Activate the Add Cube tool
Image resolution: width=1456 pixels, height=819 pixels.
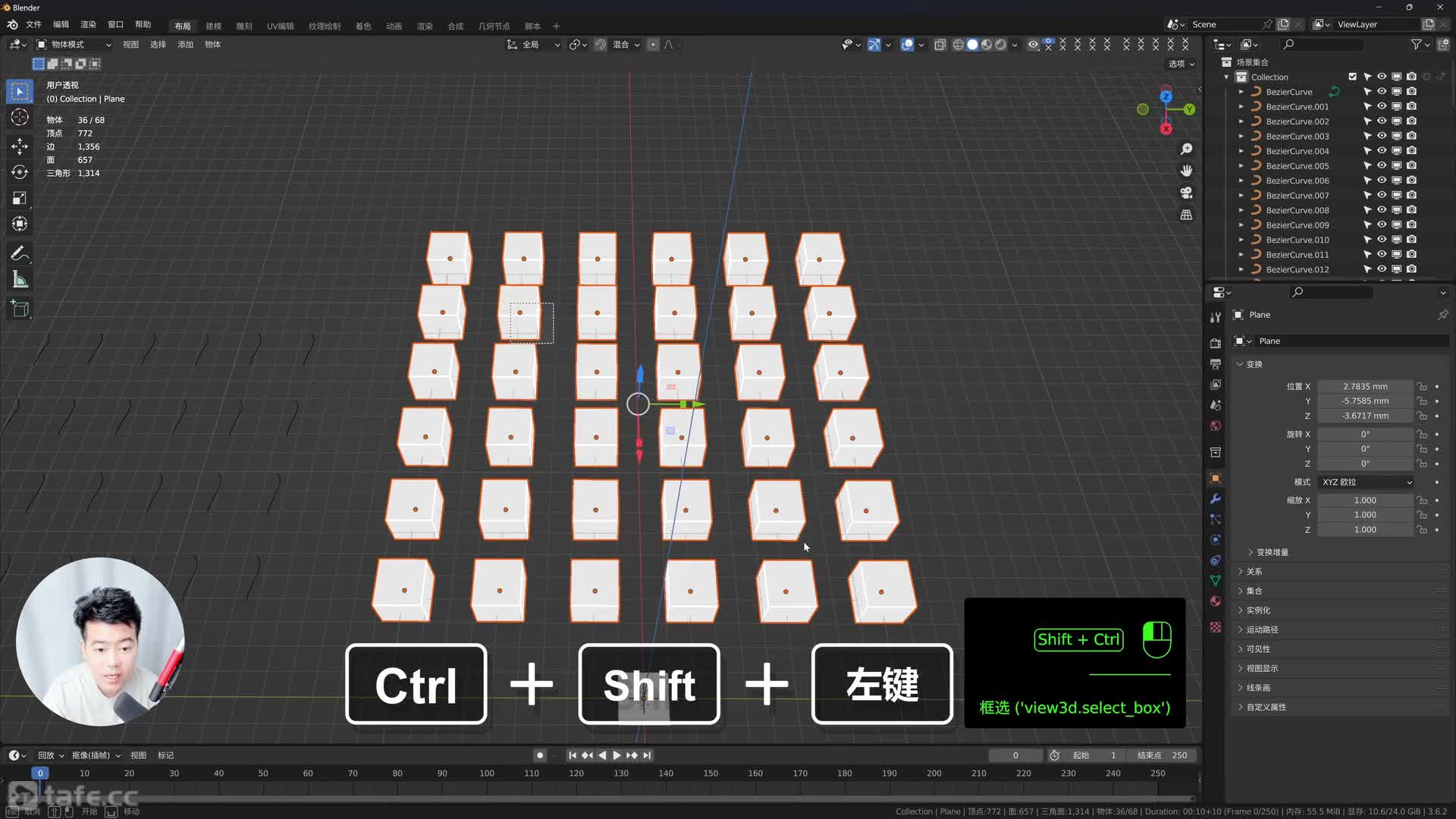20,309
